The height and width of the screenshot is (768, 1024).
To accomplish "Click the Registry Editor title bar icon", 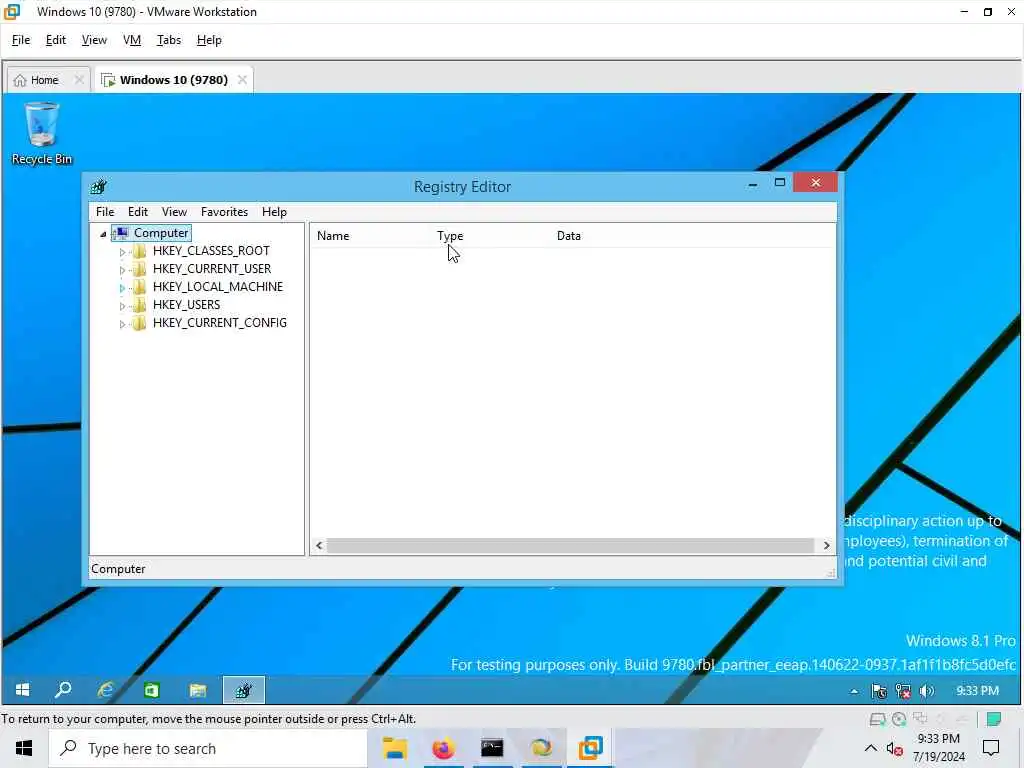I will (x=99, y=187).
